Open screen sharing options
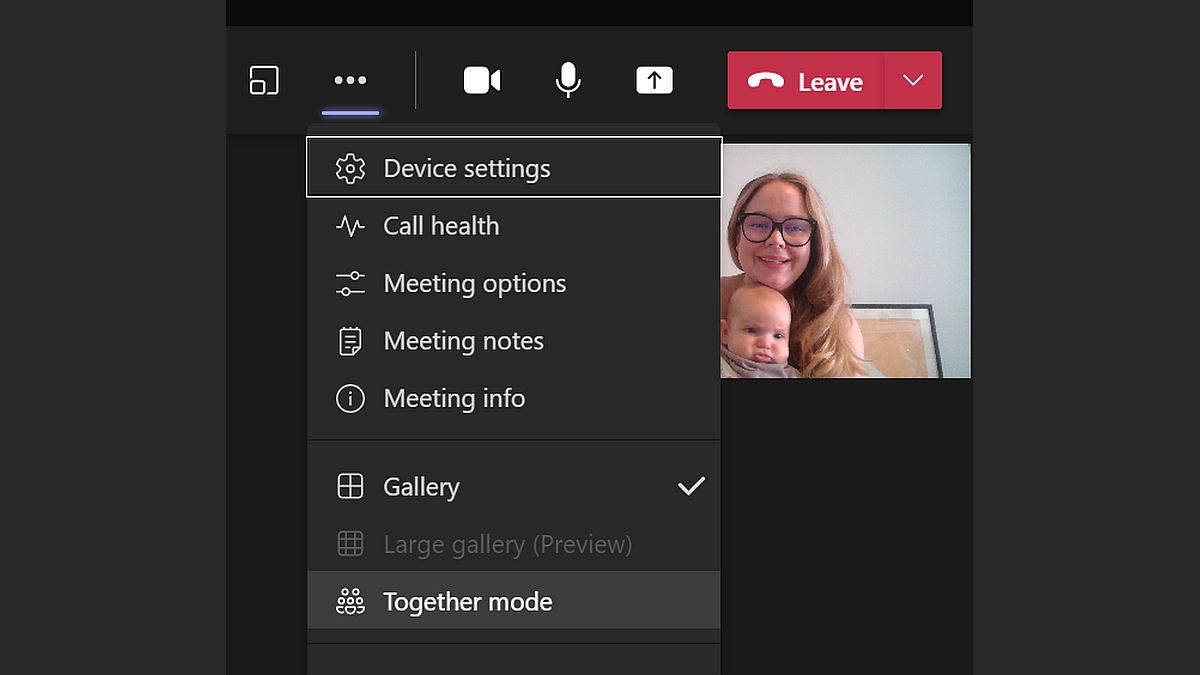 click(x=654, y=80)
